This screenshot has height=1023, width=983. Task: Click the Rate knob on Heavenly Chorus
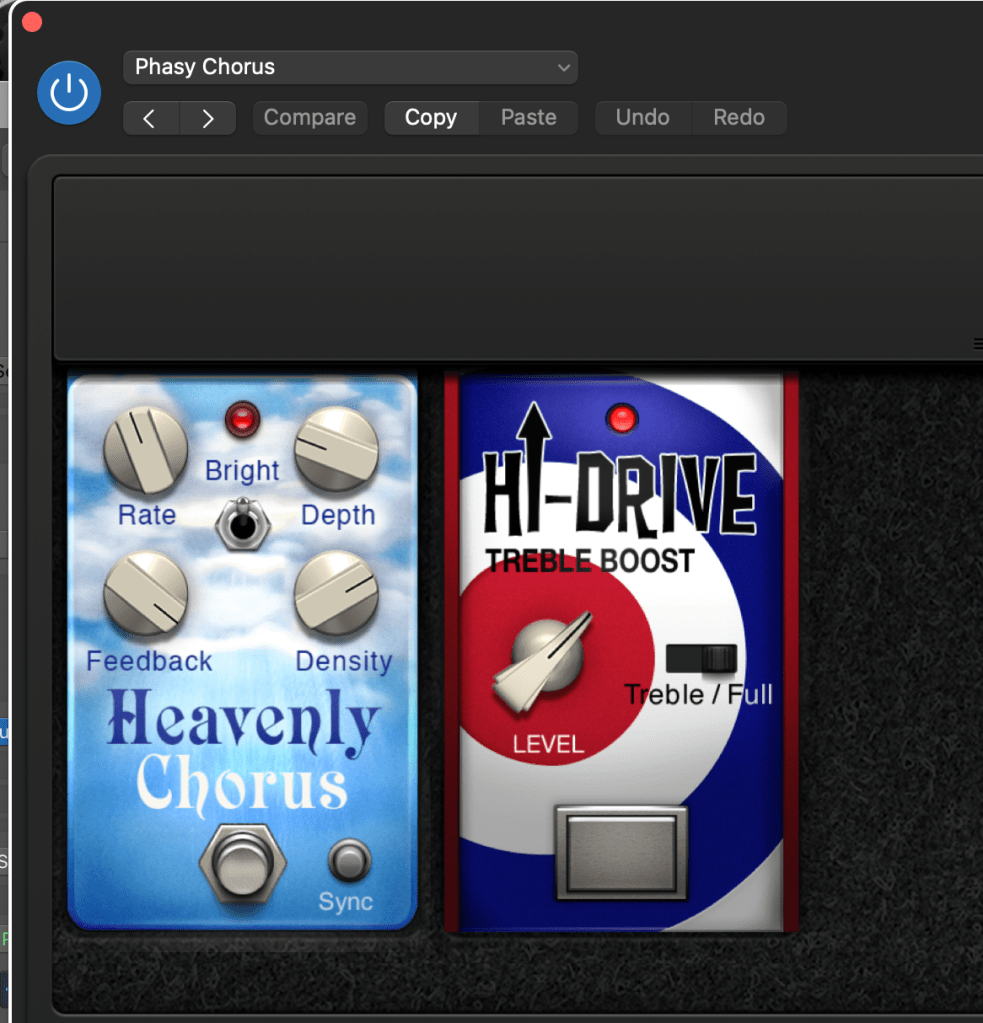click(146, 450)
